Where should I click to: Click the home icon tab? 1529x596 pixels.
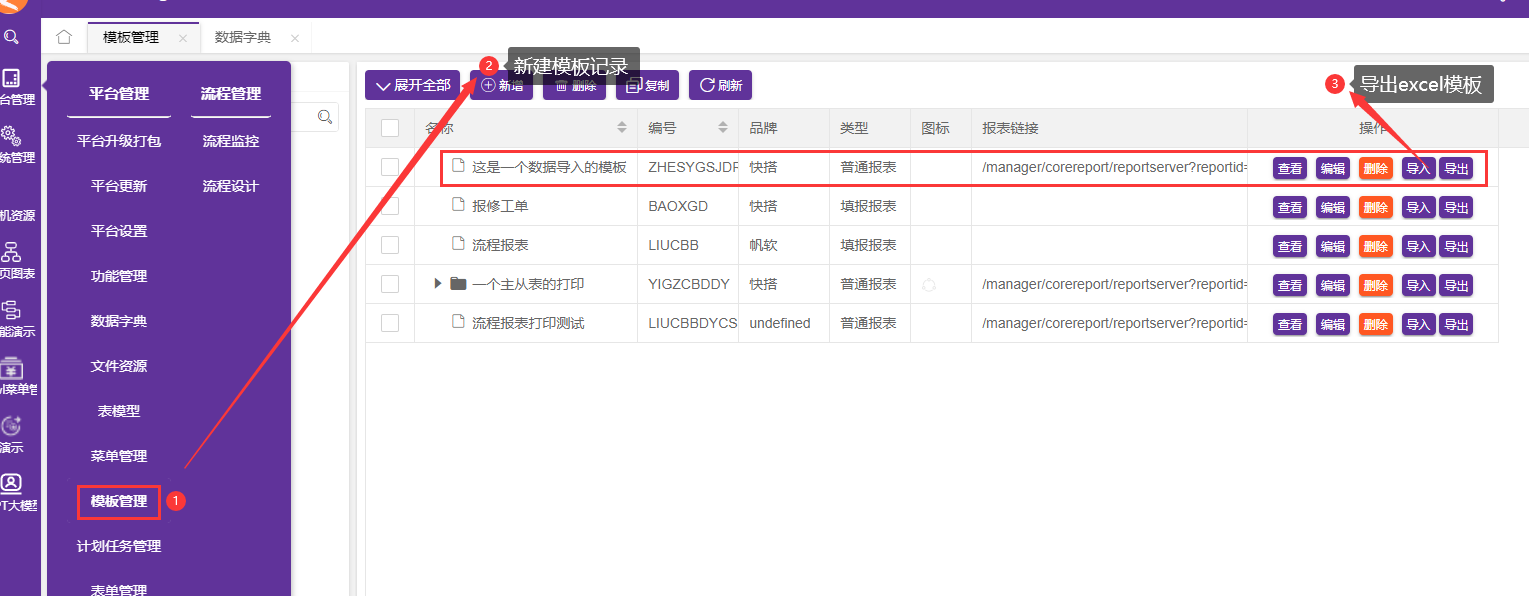coord(64,37)
